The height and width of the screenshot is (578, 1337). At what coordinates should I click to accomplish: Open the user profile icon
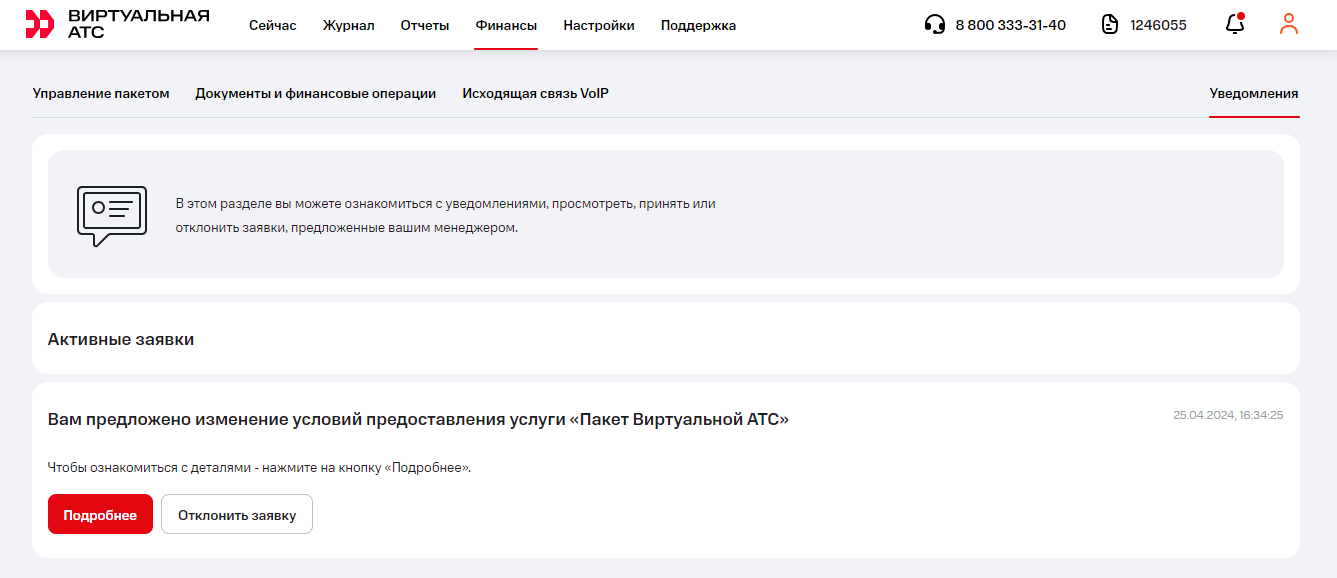1289,25
